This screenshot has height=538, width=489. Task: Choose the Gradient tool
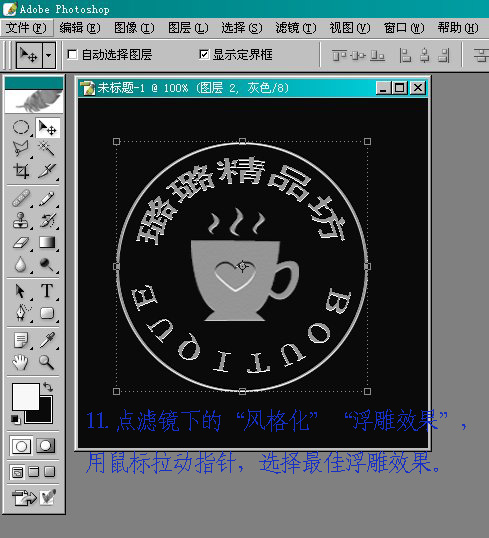click(x=47, y=242)
